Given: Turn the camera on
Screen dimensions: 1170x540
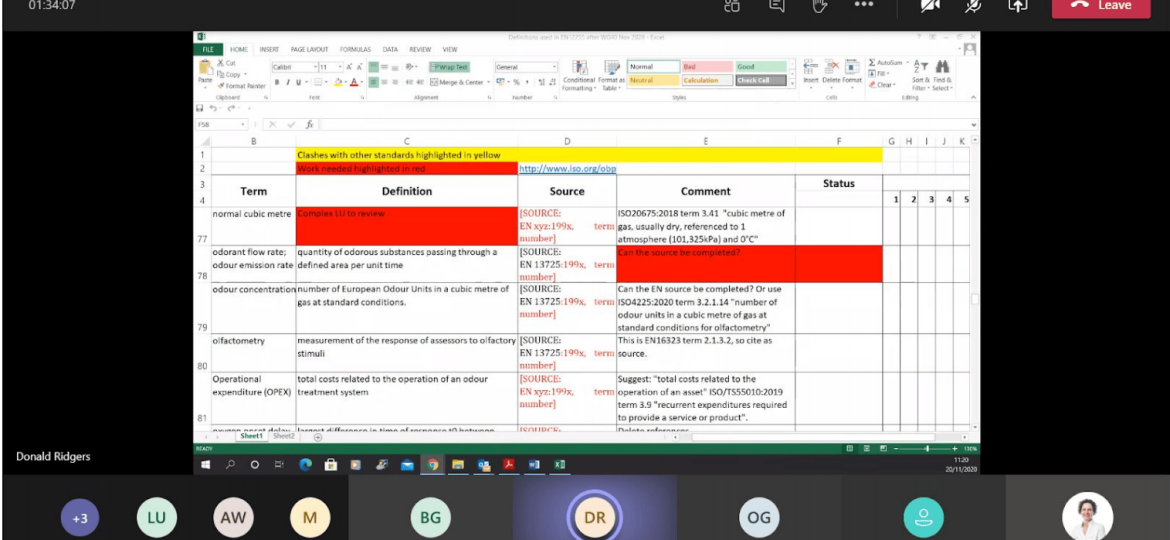Looking at the screenshot, I should tap(930, 4).
